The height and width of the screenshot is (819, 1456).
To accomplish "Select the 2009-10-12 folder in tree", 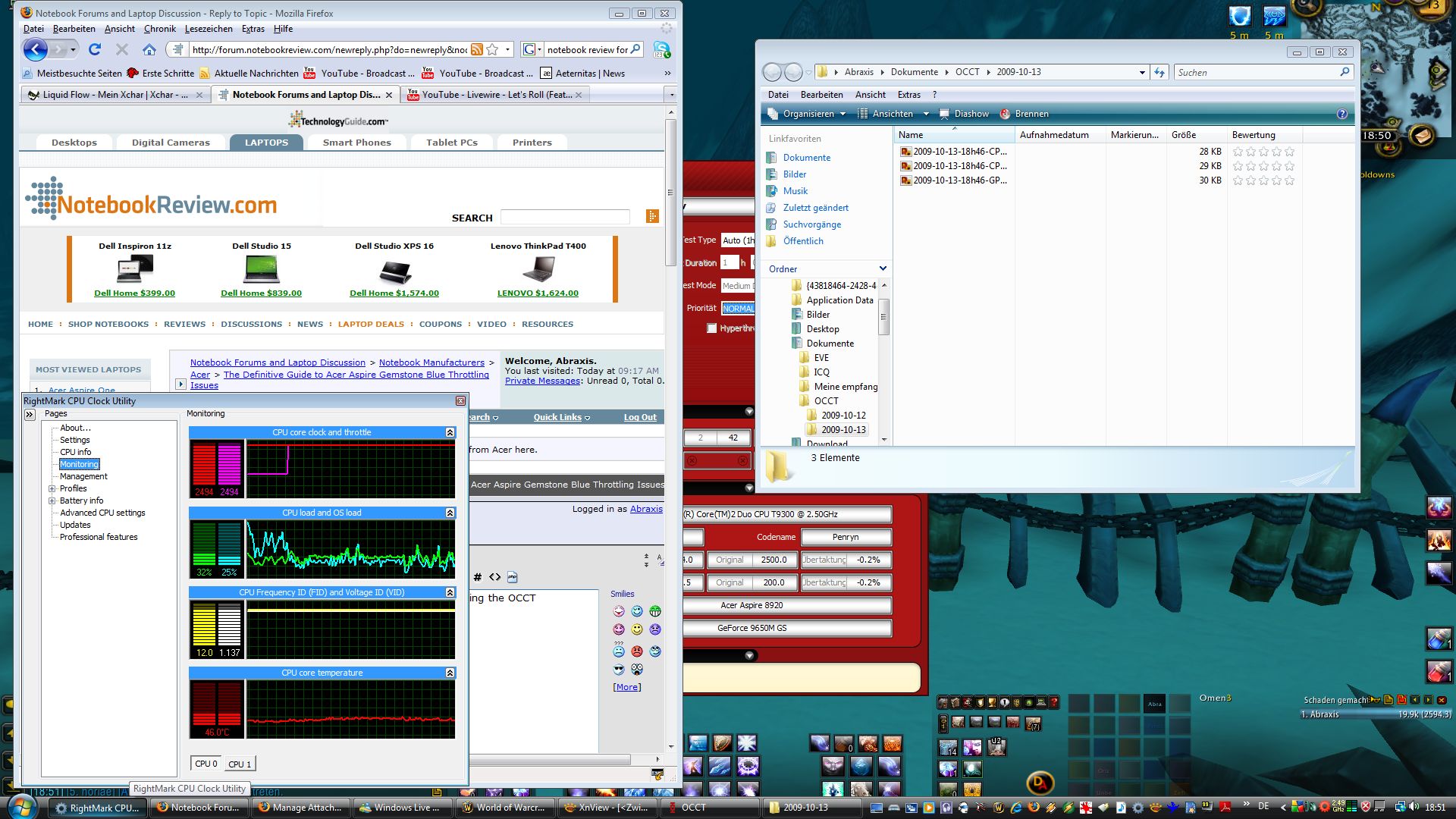I will coord(843,416).
